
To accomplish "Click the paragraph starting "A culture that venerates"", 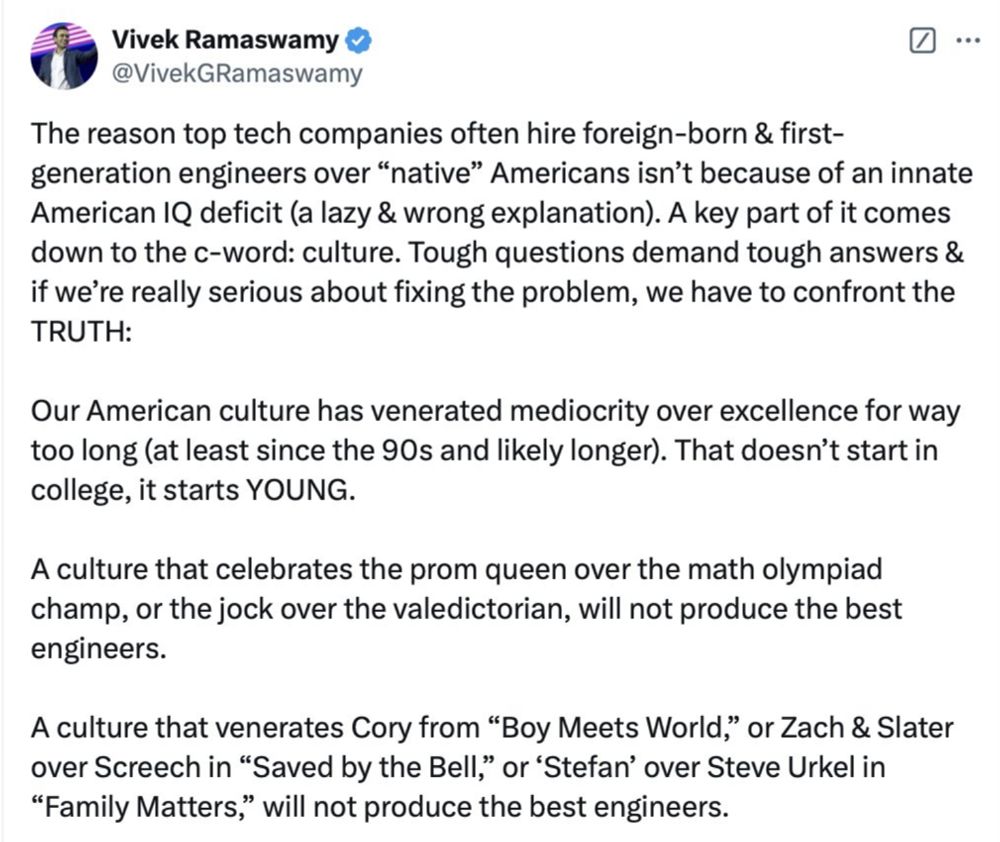I will 492,767.
